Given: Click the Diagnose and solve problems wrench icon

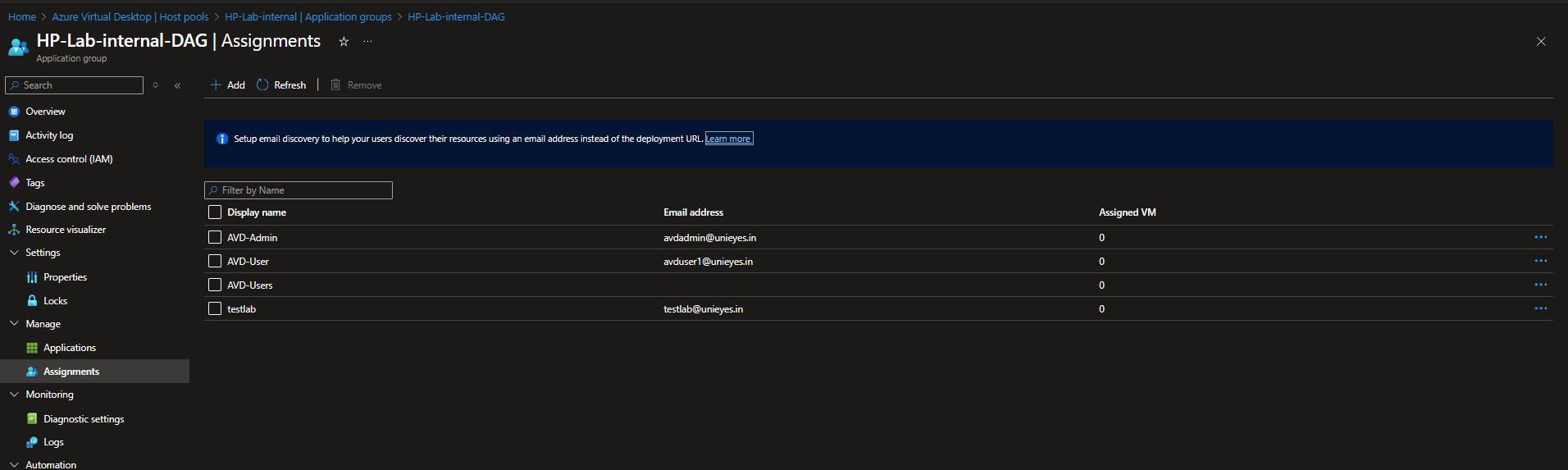Looking at the screenshot, I should pyautogui.click(x=14, y=207).
